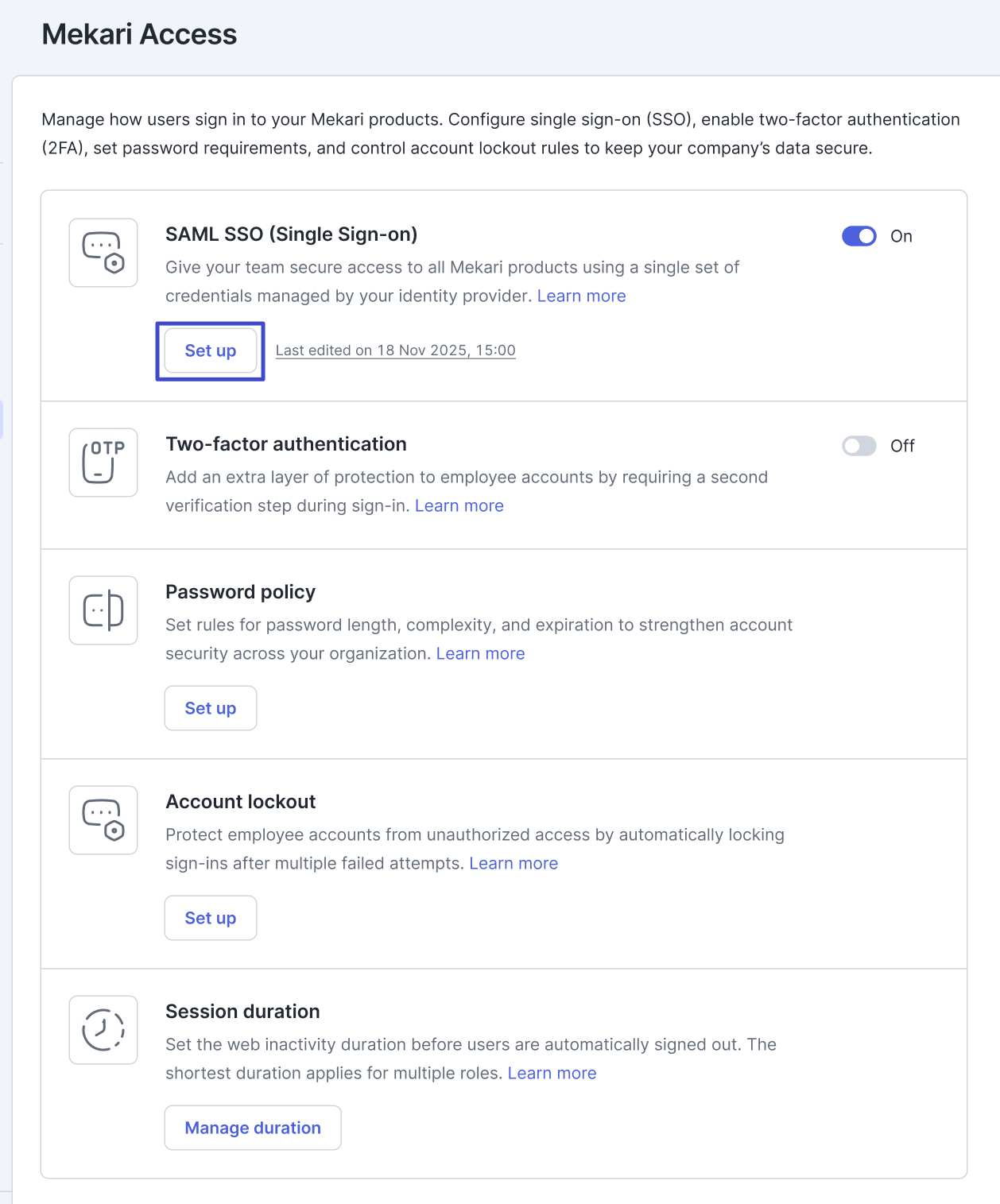Click the SAML SSO shield icon
Image resolution: width=1000 pixels, height=1204 pixels.
point(103,253)
